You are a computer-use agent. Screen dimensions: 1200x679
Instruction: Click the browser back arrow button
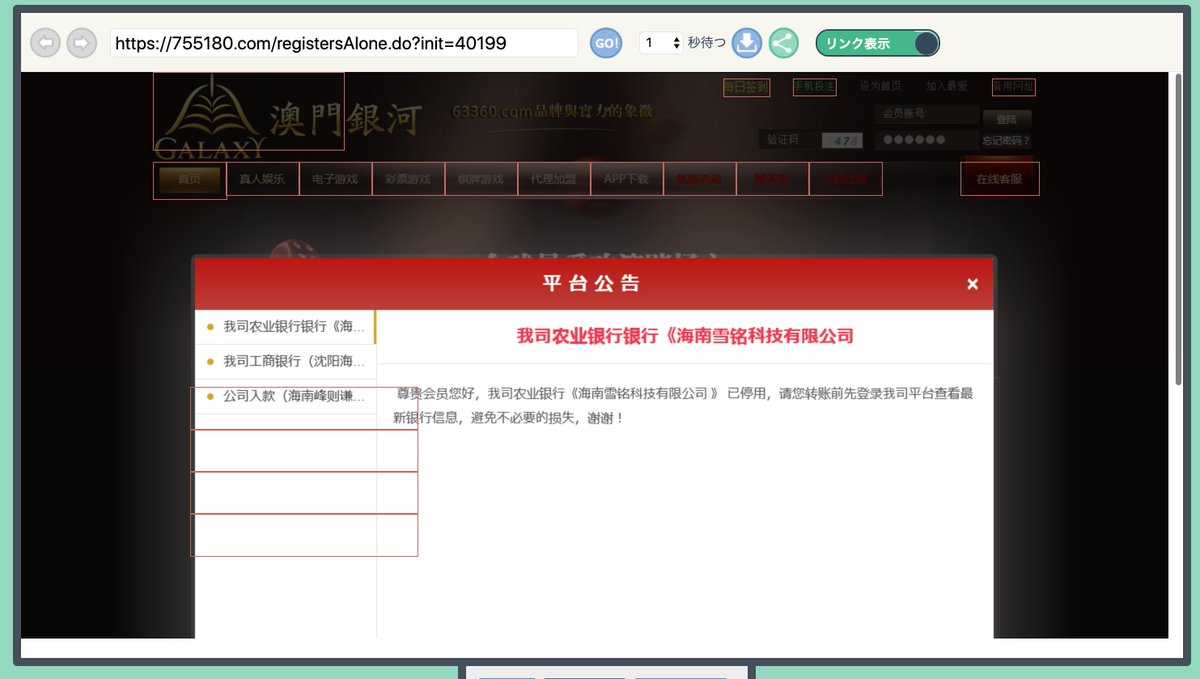pyautogui.click(x=46, y=43)
